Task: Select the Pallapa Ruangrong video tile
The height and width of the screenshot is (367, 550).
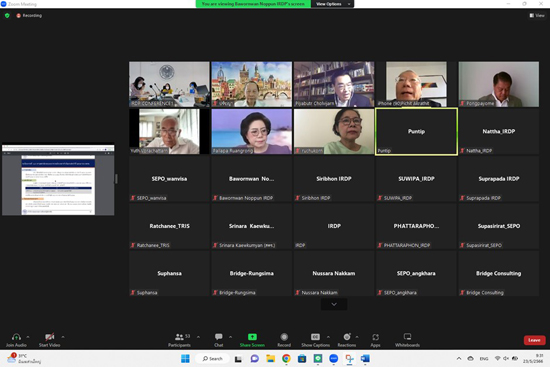Action: 251,131
